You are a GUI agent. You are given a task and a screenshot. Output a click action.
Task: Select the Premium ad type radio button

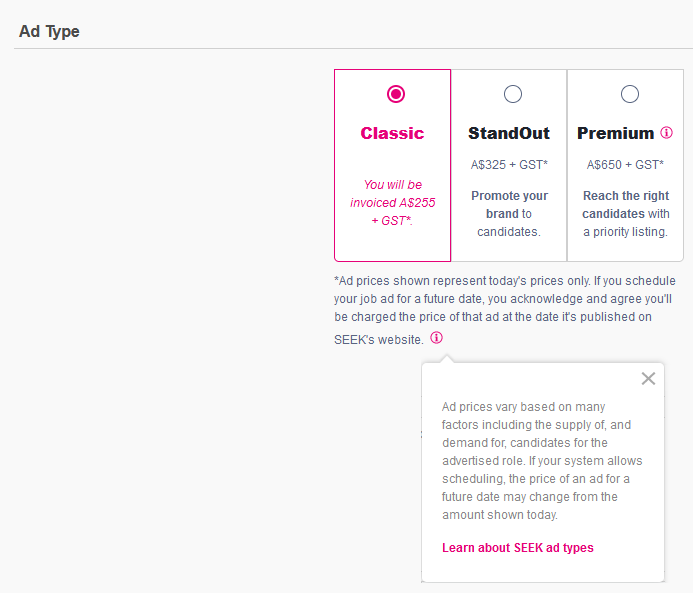click(x=629, y=94)
